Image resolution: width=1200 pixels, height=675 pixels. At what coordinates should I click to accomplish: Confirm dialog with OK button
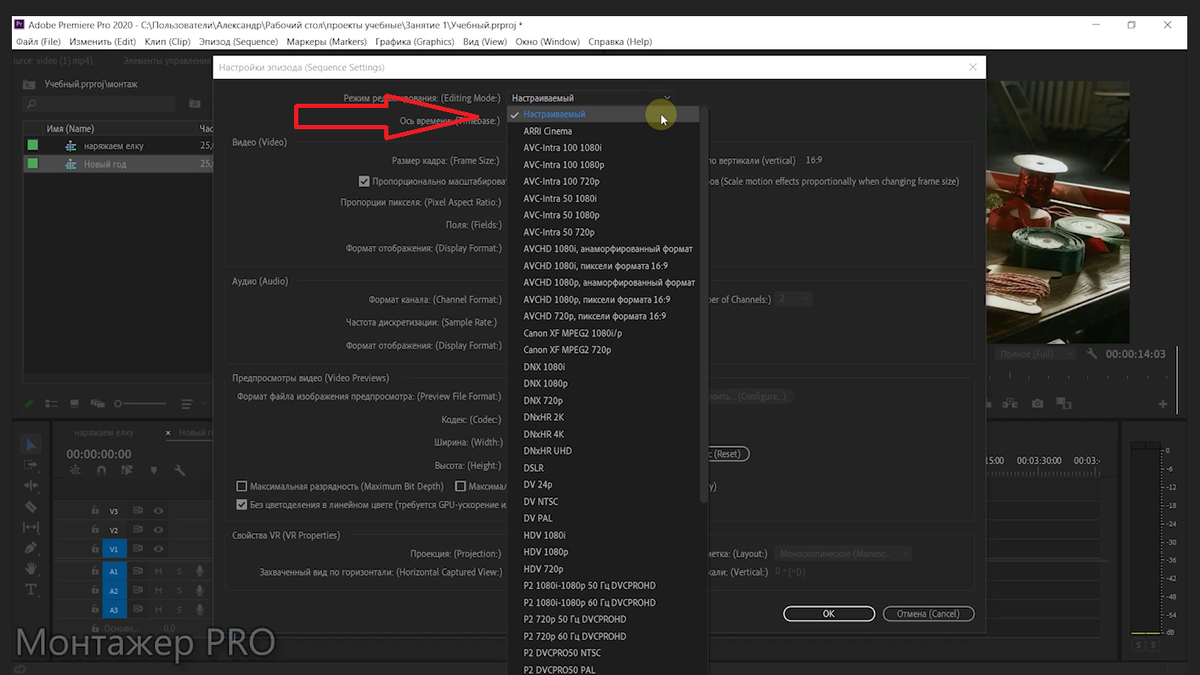[x=829, y=613]
